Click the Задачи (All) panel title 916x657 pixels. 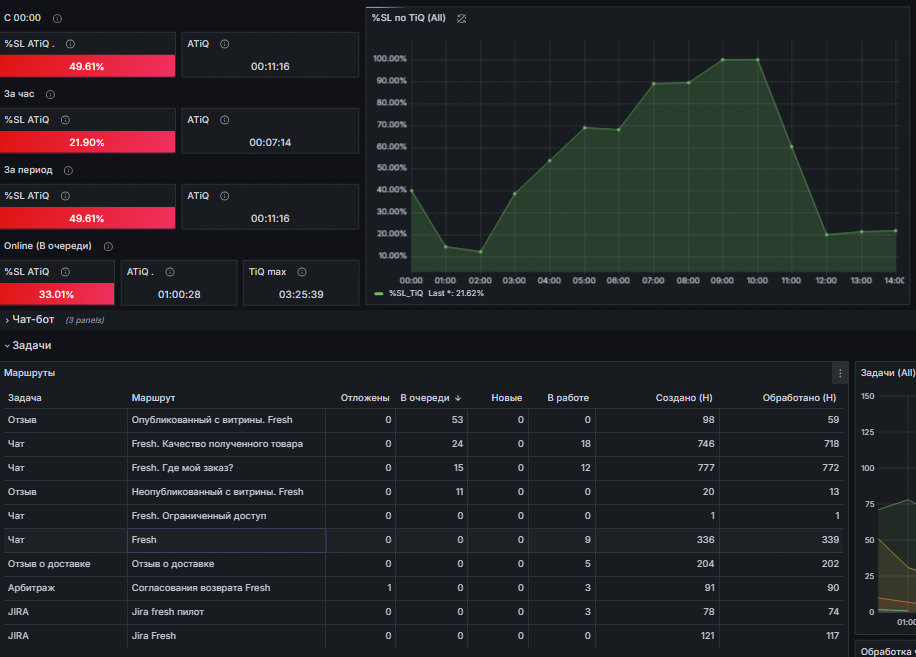click(887, 373)
